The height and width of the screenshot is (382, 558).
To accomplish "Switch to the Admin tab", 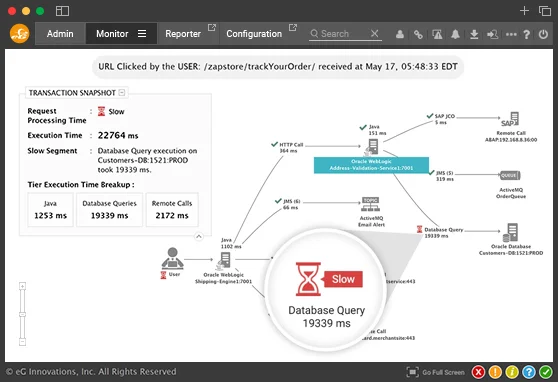I will click(x=60, y=34).
